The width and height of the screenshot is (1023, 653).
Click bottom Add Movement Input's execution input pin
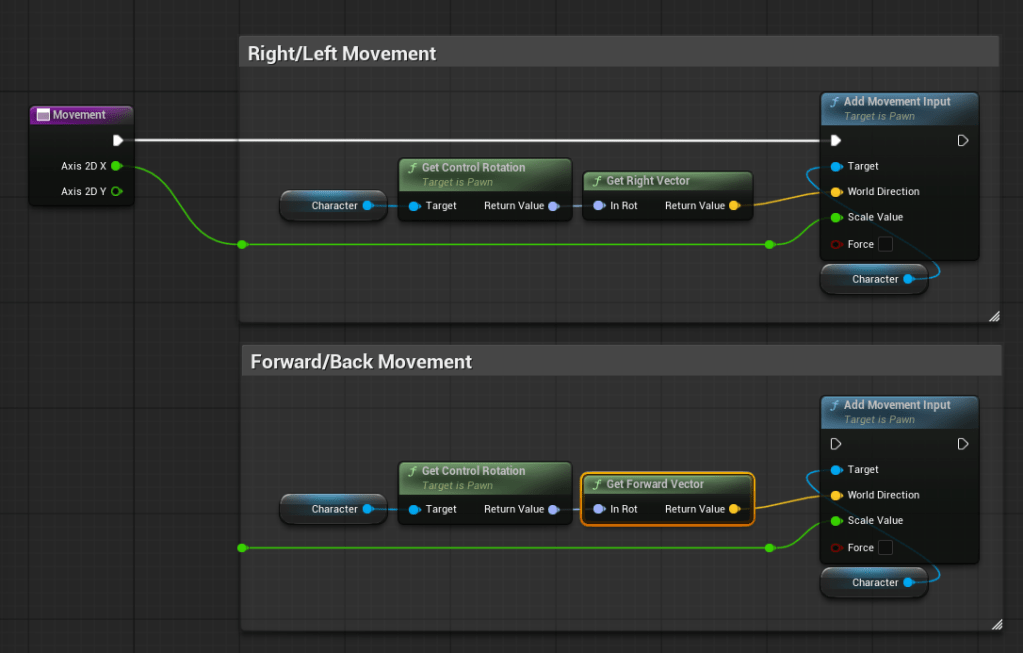pos(836,444)
